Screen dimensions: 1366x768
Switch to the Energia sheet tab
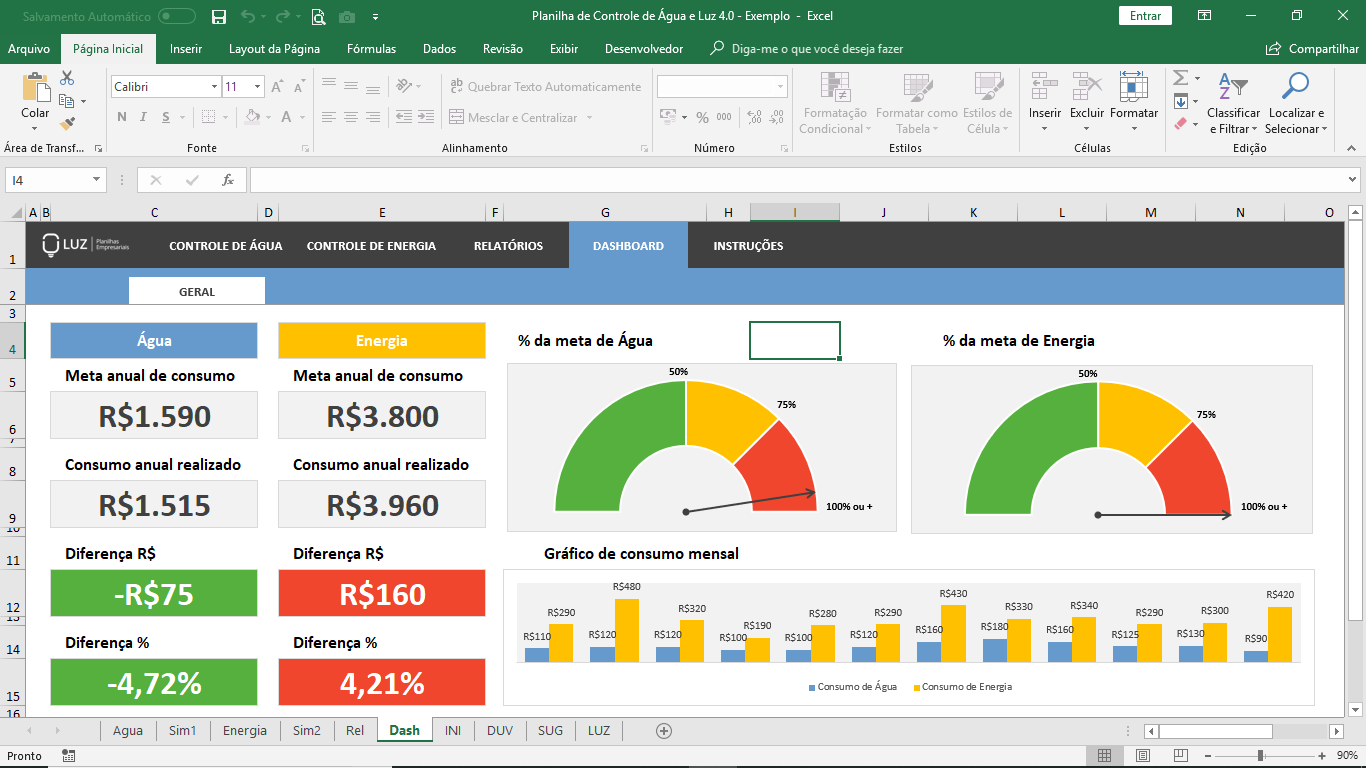pyautogui.click(x=245, y=731)
